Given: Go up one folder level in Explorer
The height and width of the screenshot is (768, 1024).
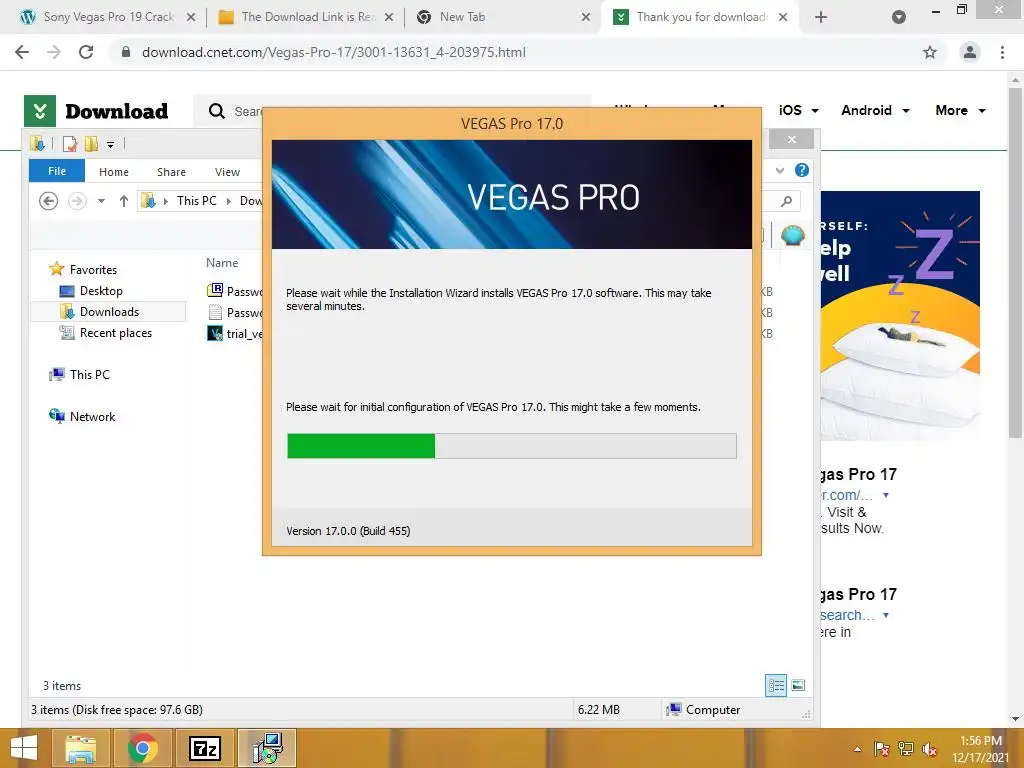Looking at the screenshot, I should pos(123,201).
